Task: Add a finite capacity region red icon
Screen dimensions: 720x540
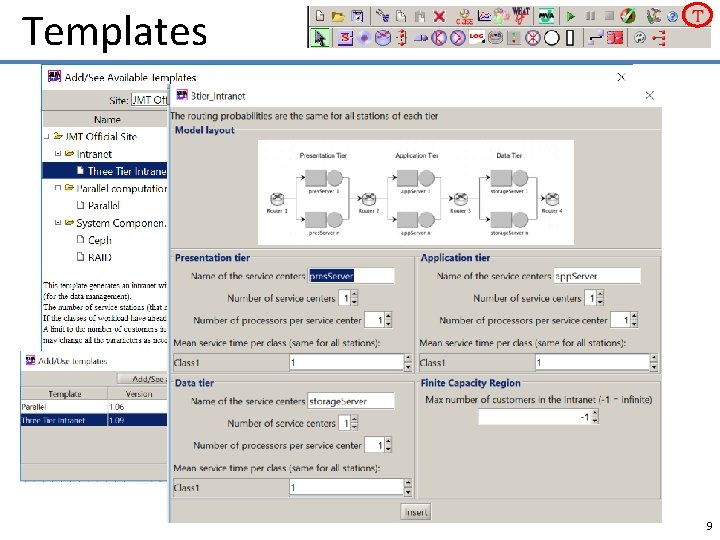Action: (x=614, y=38)
